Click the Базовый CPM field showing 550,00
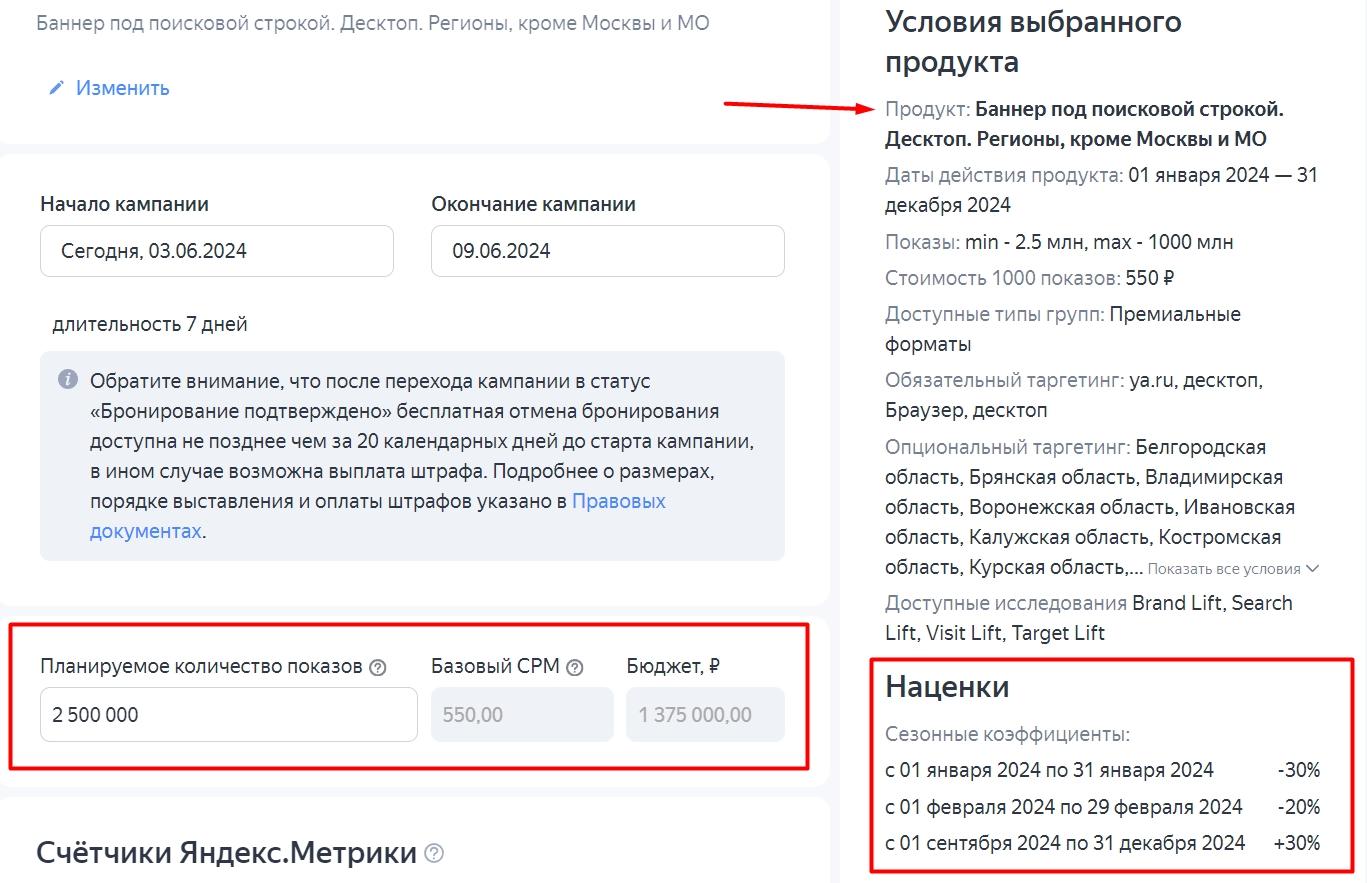This screenshot has height=883, width=1367. [521, 715]
